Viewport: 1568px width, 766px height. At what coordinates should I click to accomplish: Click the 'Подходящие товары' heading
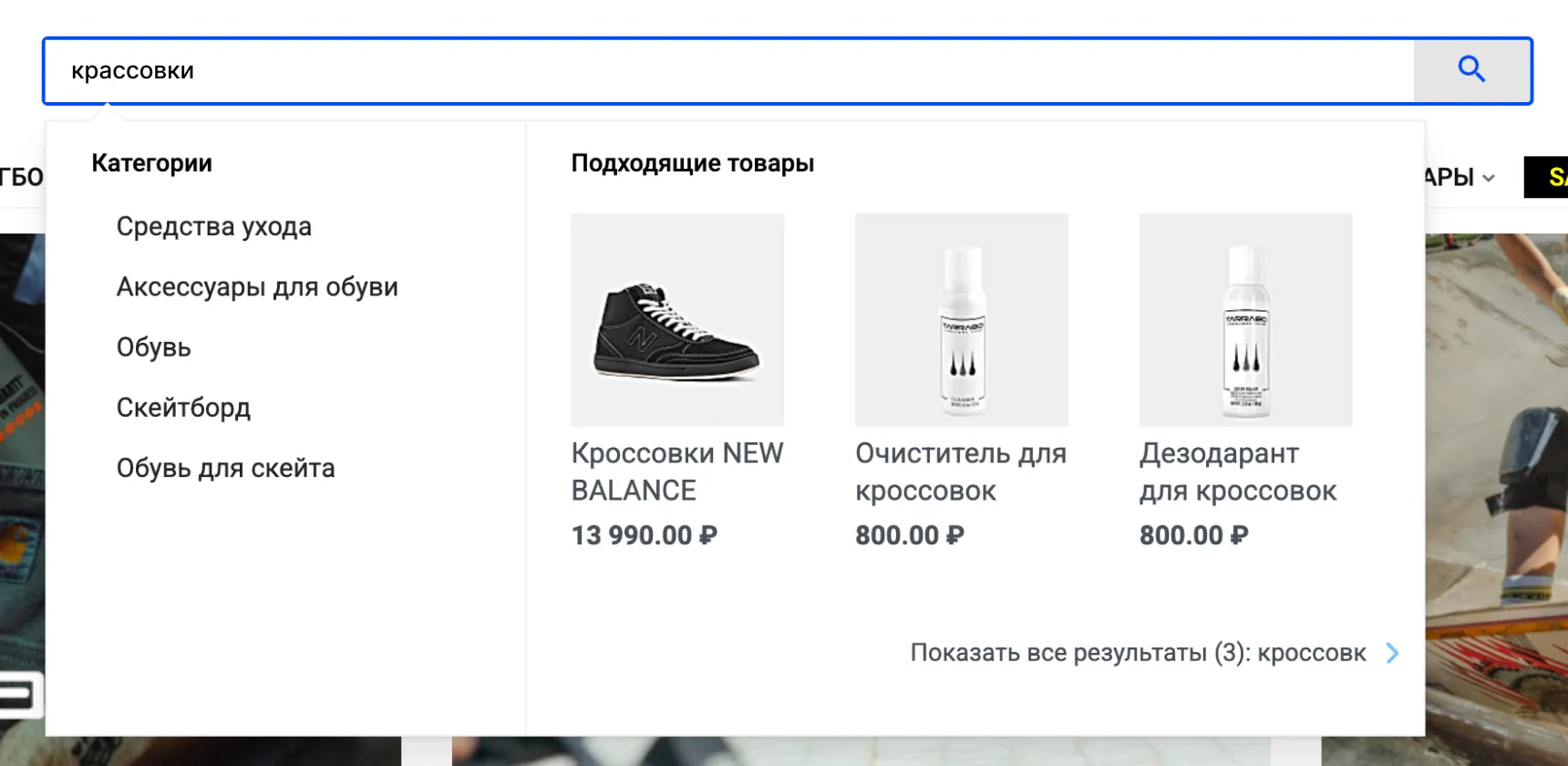[x=693, y=163]
